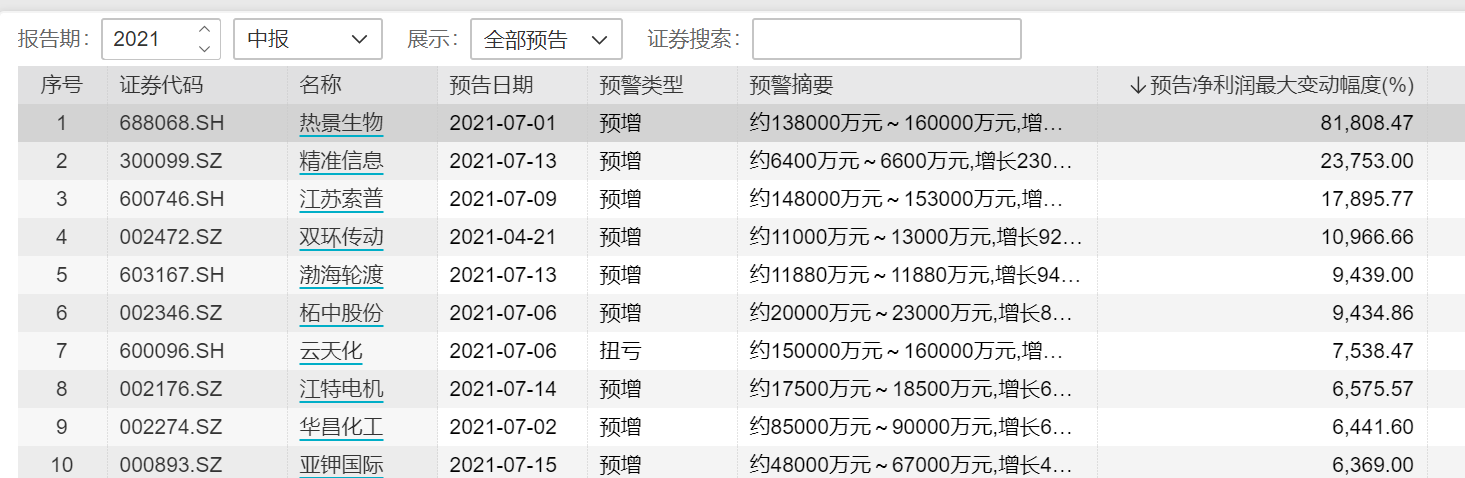Sort by the 证券代码 column header
The height and width of the screenshot is (478, 1465).
click(x=197, y=85)
